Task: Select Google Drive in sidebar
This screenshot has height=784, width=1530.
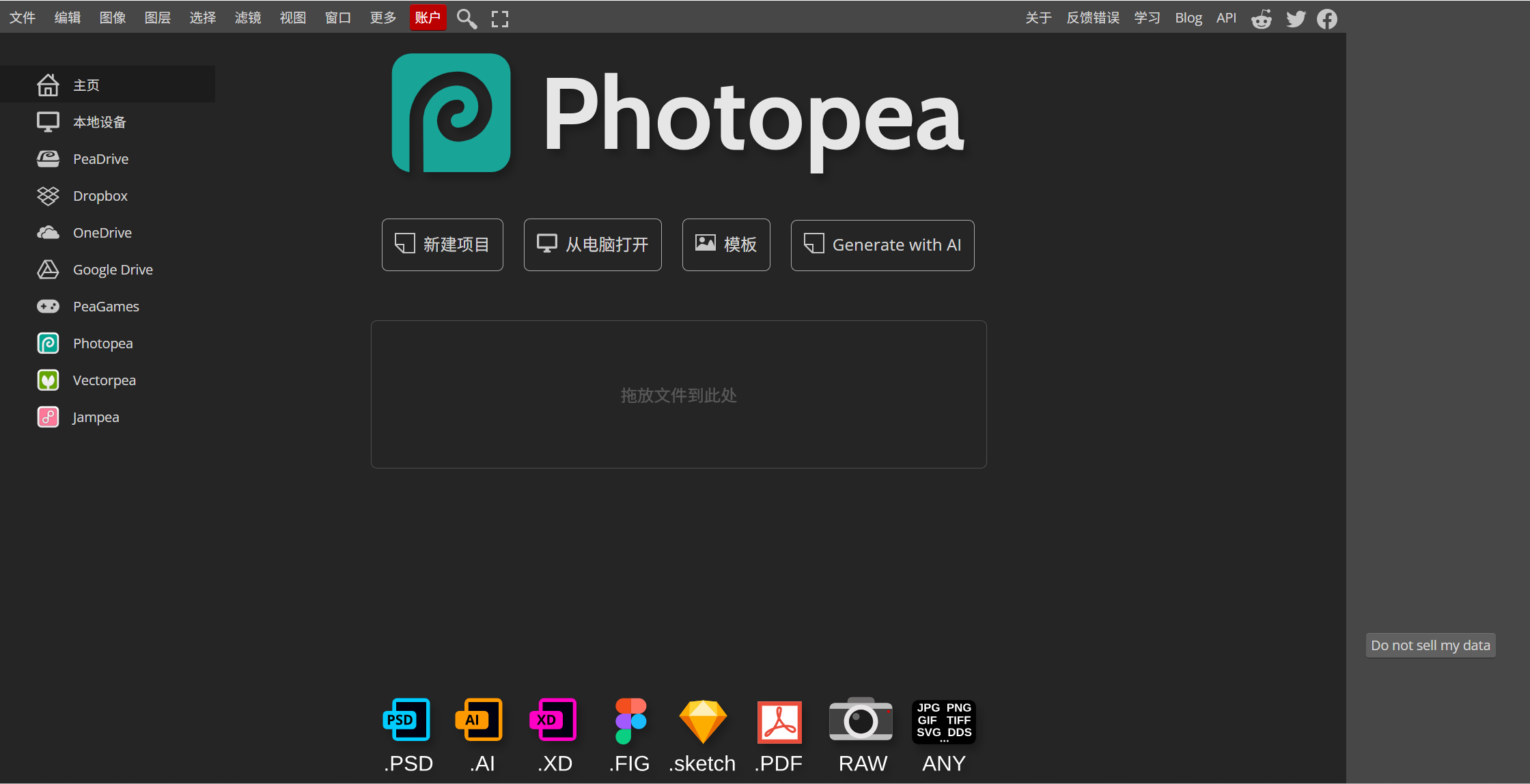Action: click(113, 270)
